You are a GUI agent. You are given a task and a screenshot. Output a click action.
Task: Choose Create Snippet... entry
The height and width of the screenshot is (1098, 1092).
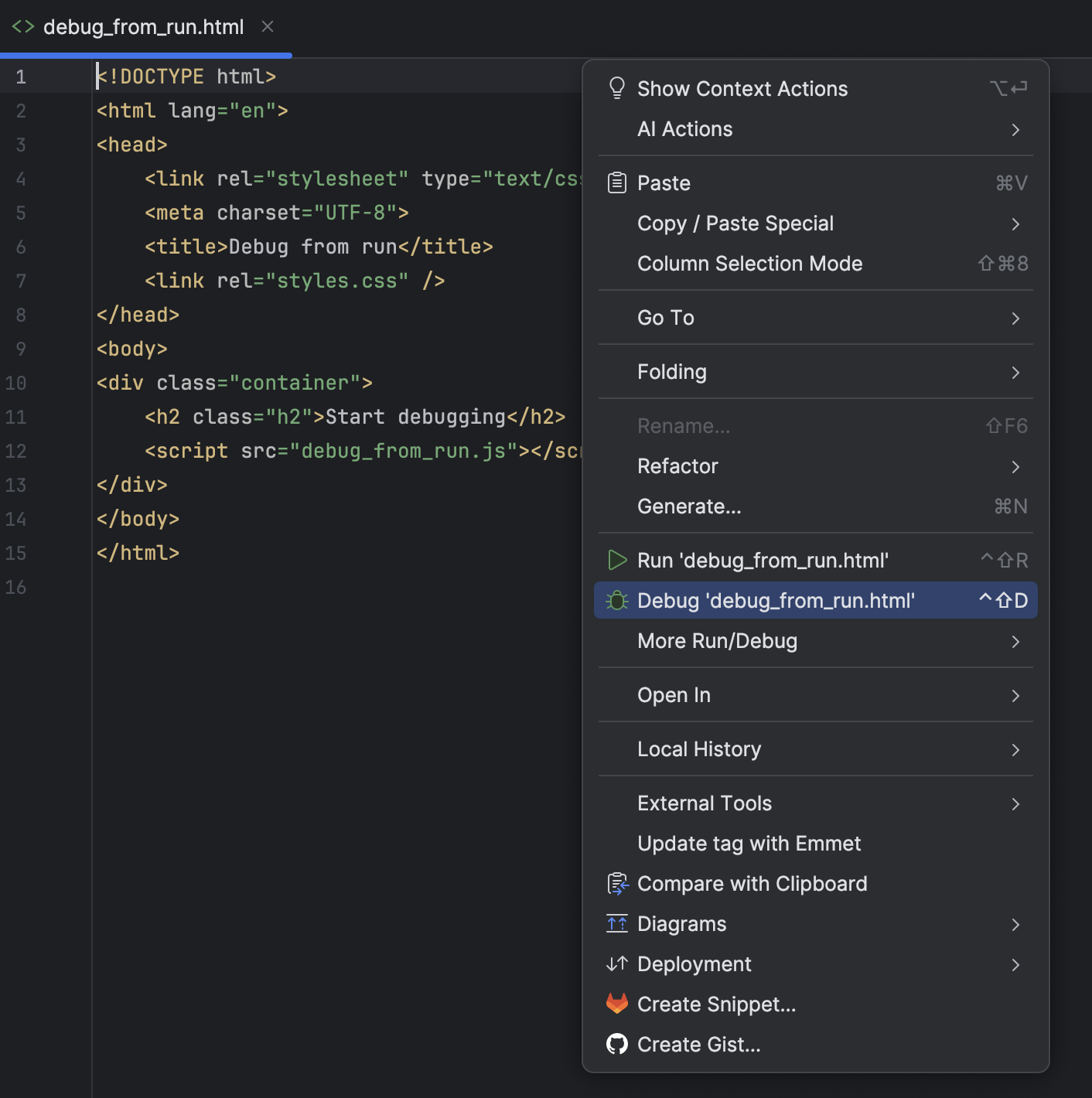(x=815, y=1004)
